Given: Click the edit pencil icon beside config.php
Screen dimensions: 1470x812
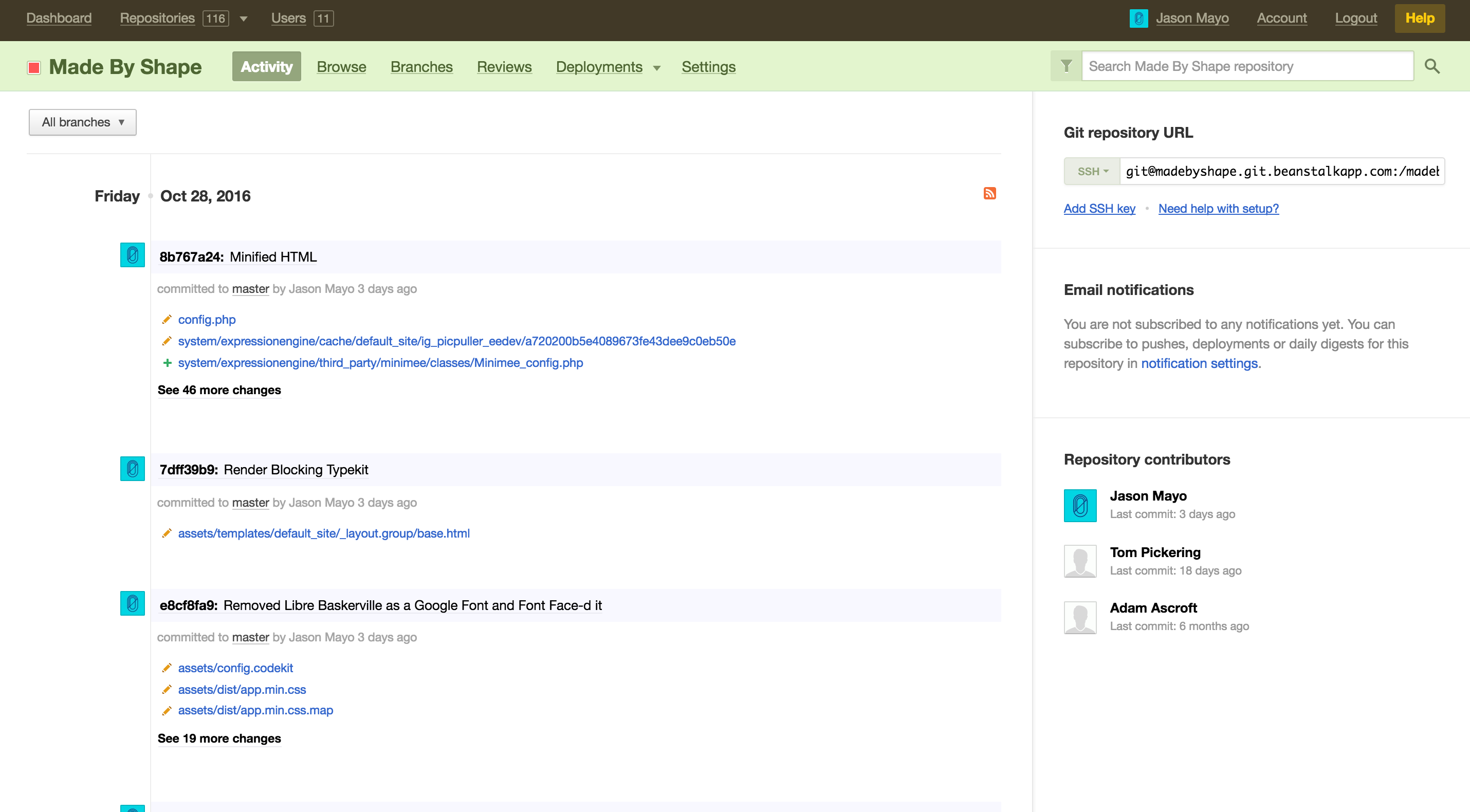Looking at the screenshot, I should coord(167,320).
